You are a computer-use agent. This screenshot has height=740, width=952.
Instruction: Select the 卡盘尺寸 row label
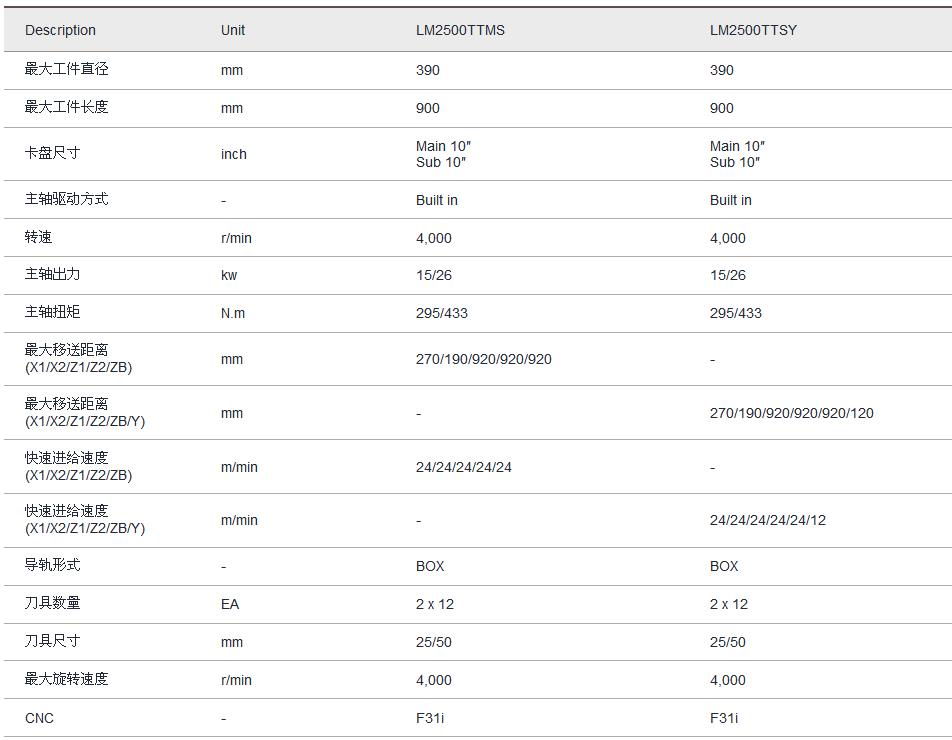(x=52, y=153)
